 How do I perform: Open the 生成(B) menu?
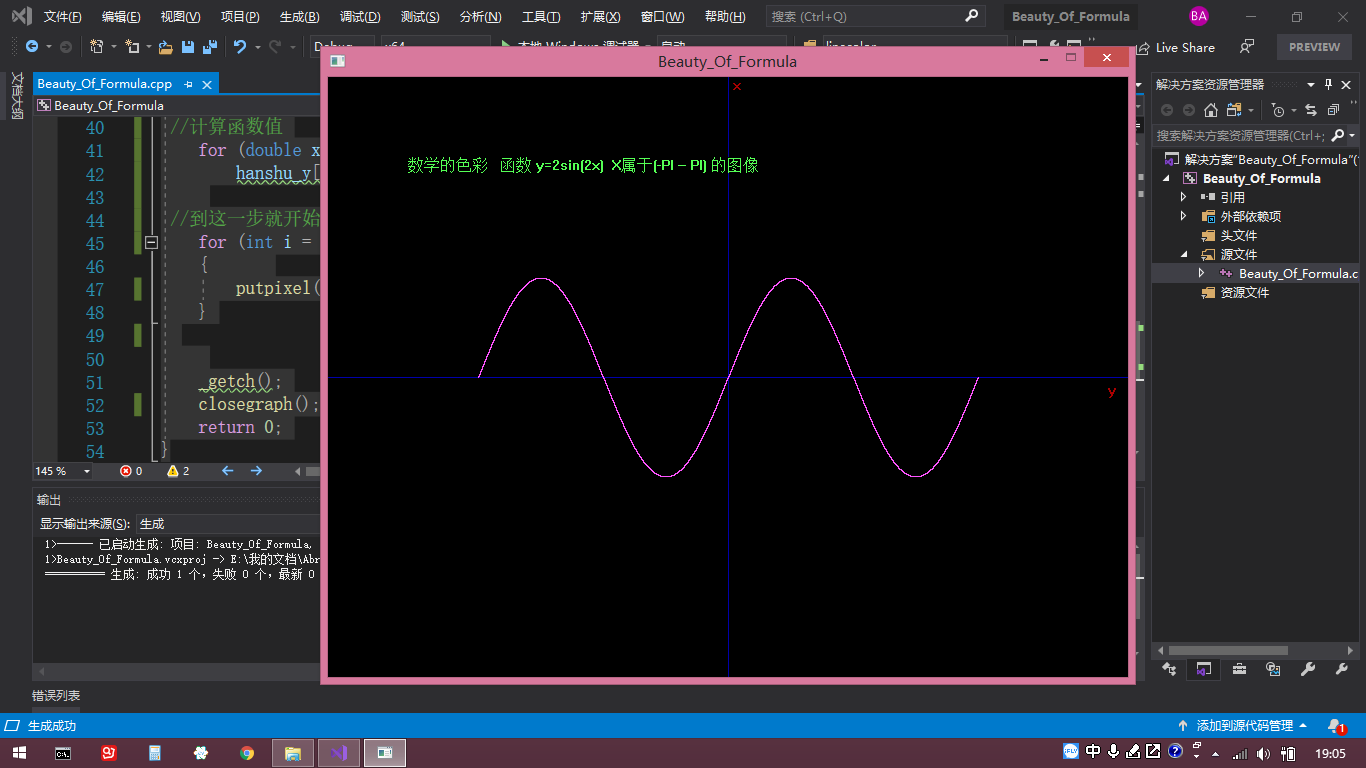(x=300, y=17)
